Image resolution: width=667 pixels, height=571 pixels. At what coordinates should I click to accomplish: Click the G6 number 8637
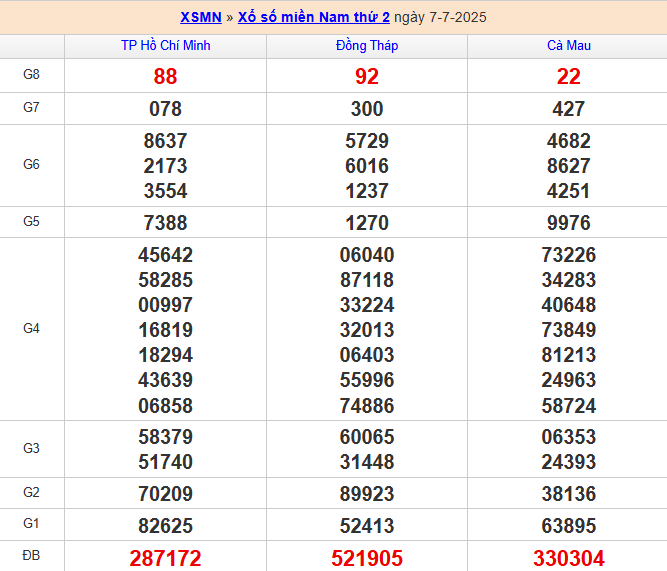click(x=165, y=141)
